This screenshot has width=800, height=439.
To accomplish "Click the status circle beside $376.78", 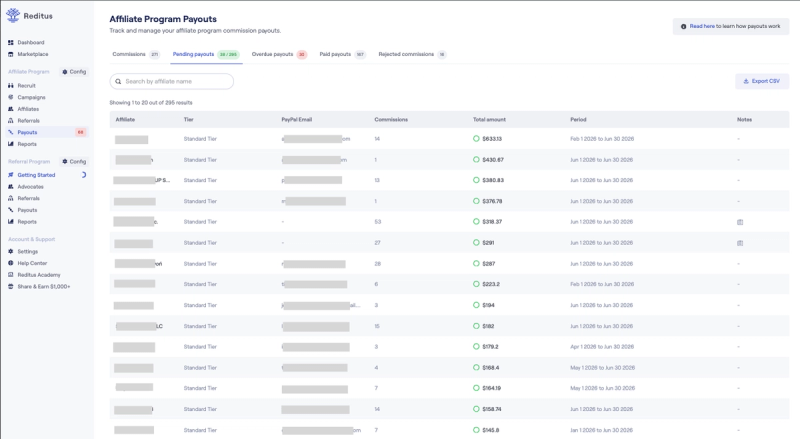I will 476,201.
